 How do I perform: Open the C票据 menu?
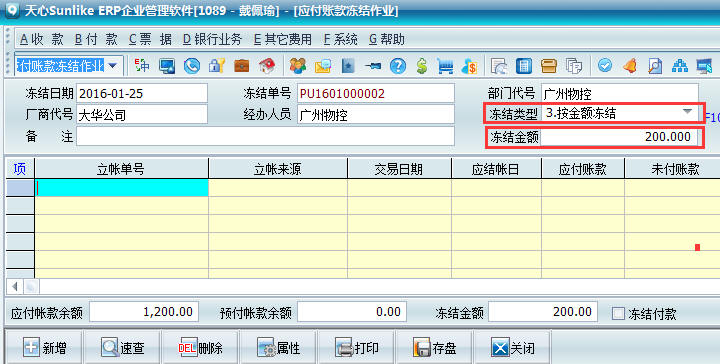(150, 39)
